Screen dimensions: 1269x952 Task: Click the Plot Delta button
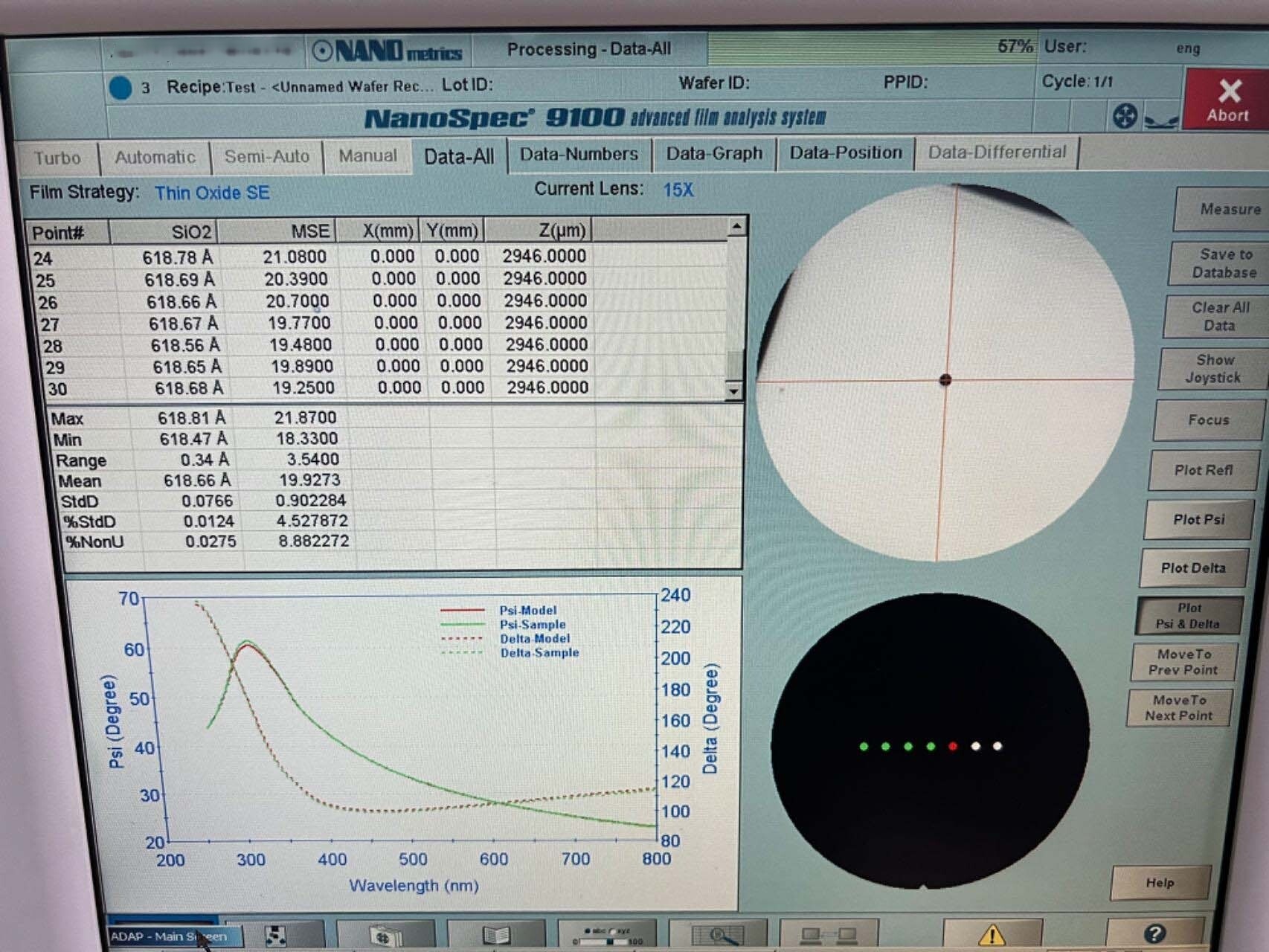click(1193, 567)
